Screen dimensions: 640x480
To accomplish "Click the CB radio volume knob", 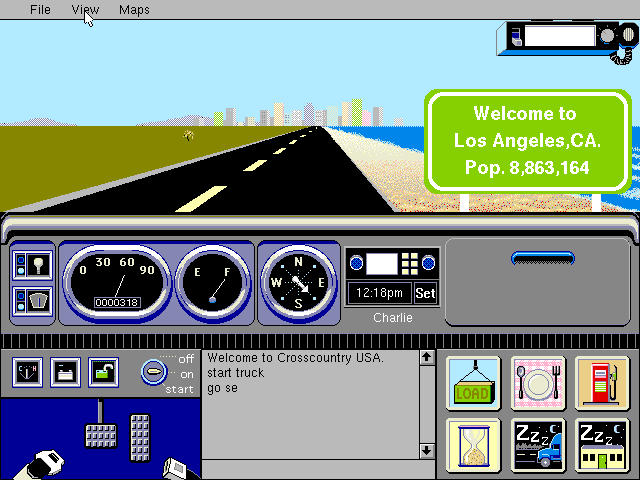I will (x=607, y=36).
